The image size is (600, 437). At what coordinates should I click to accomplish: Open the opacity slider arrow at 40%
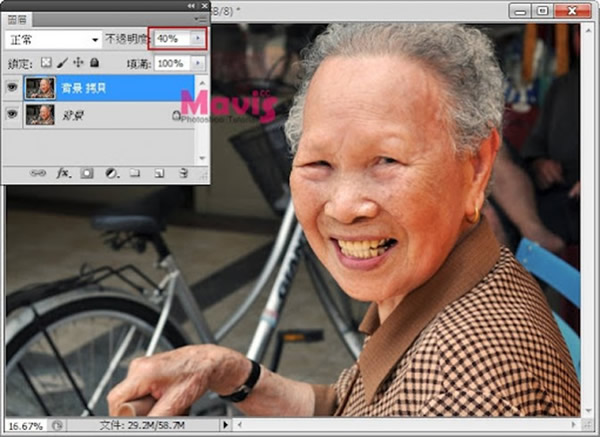click(x=199, y=38)
